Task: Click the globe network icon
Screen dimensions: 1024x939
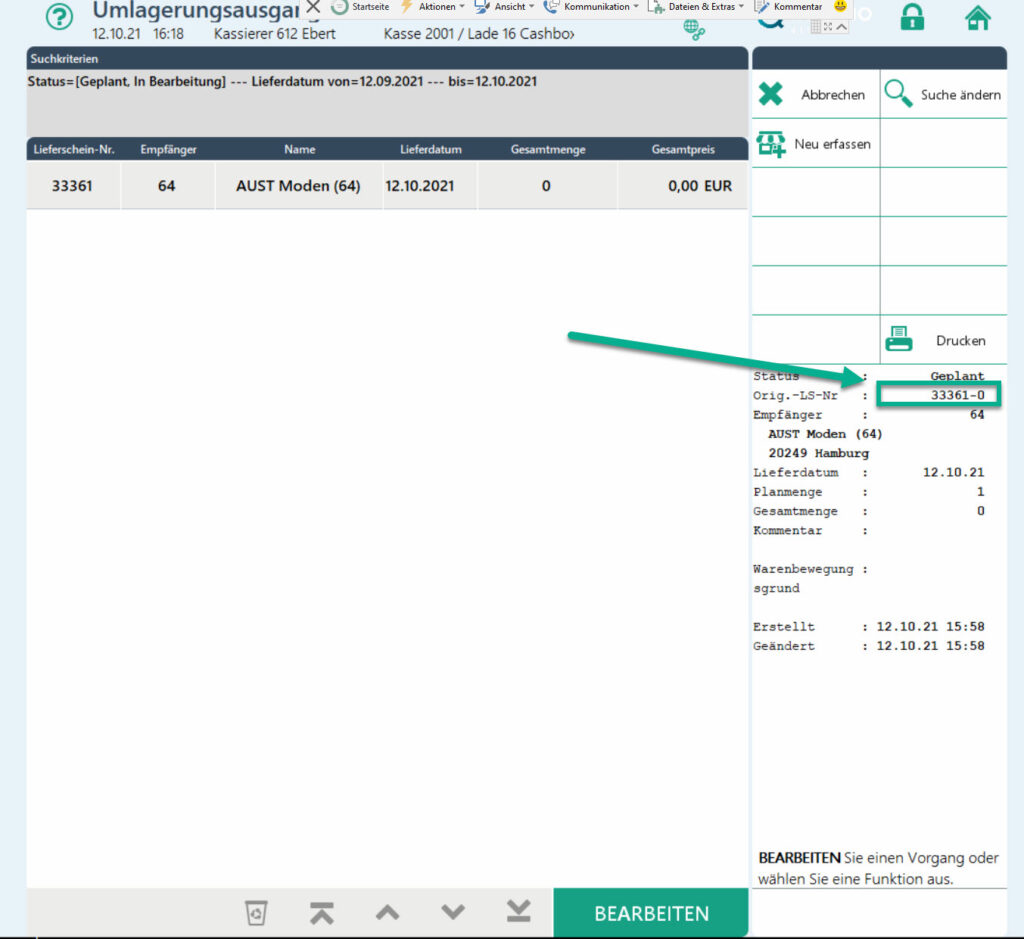Action: (695, 30)
